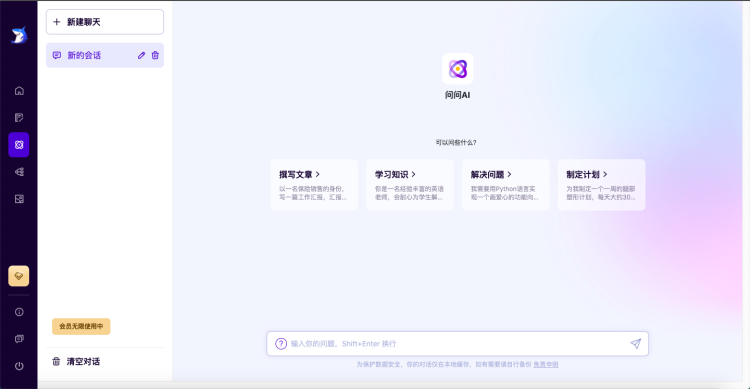The height and width of the screenshot is (389, 750).
Task: Open the 制定计划 suggestion card
Action: click(601, 185)
